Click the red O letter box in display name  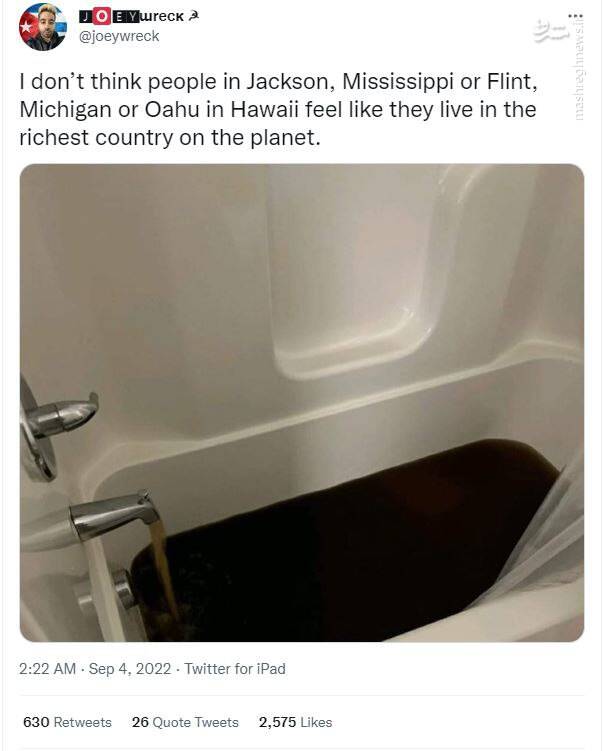click(101, 16)
